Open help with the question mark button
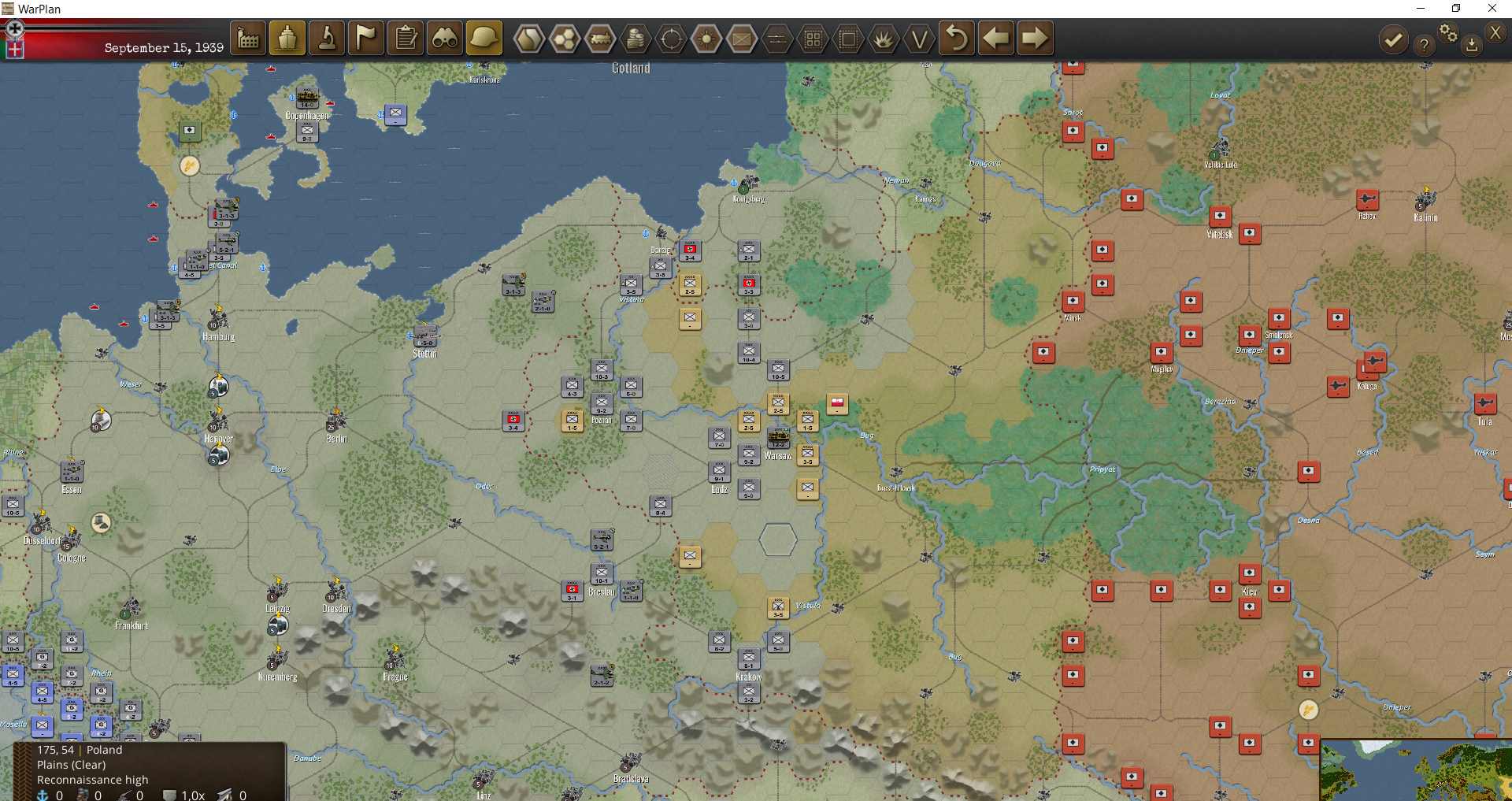 (x=1424, y=45)
